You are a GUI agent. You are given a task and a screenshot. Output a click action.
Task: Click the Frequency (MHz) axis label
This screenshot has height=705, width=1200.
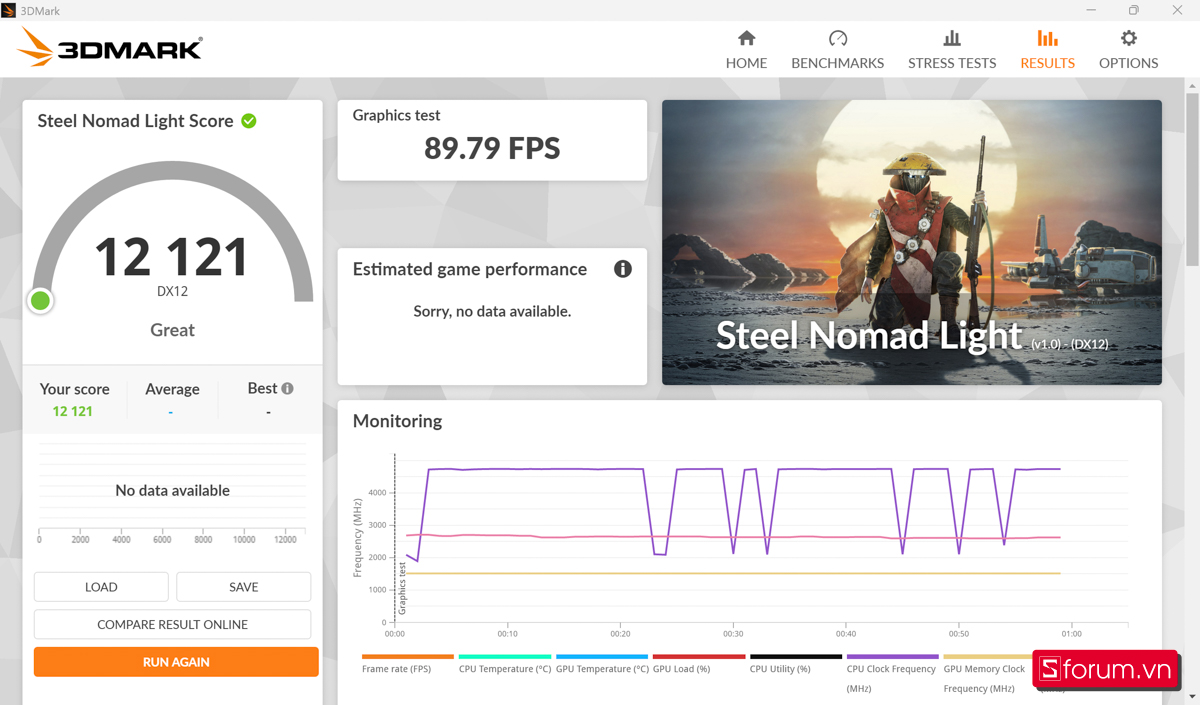(x=357, y=538)
